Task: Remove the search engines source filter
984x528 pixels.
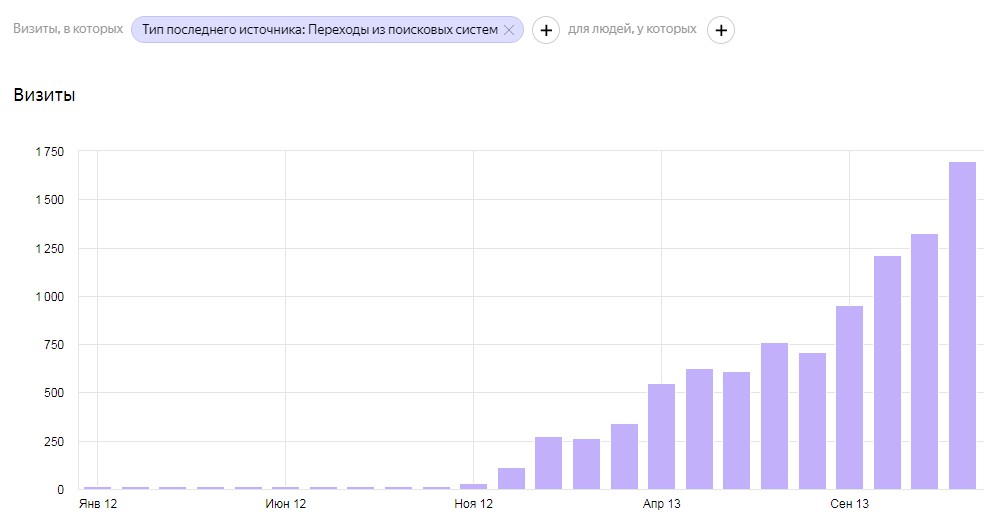Action: [509, 30]
